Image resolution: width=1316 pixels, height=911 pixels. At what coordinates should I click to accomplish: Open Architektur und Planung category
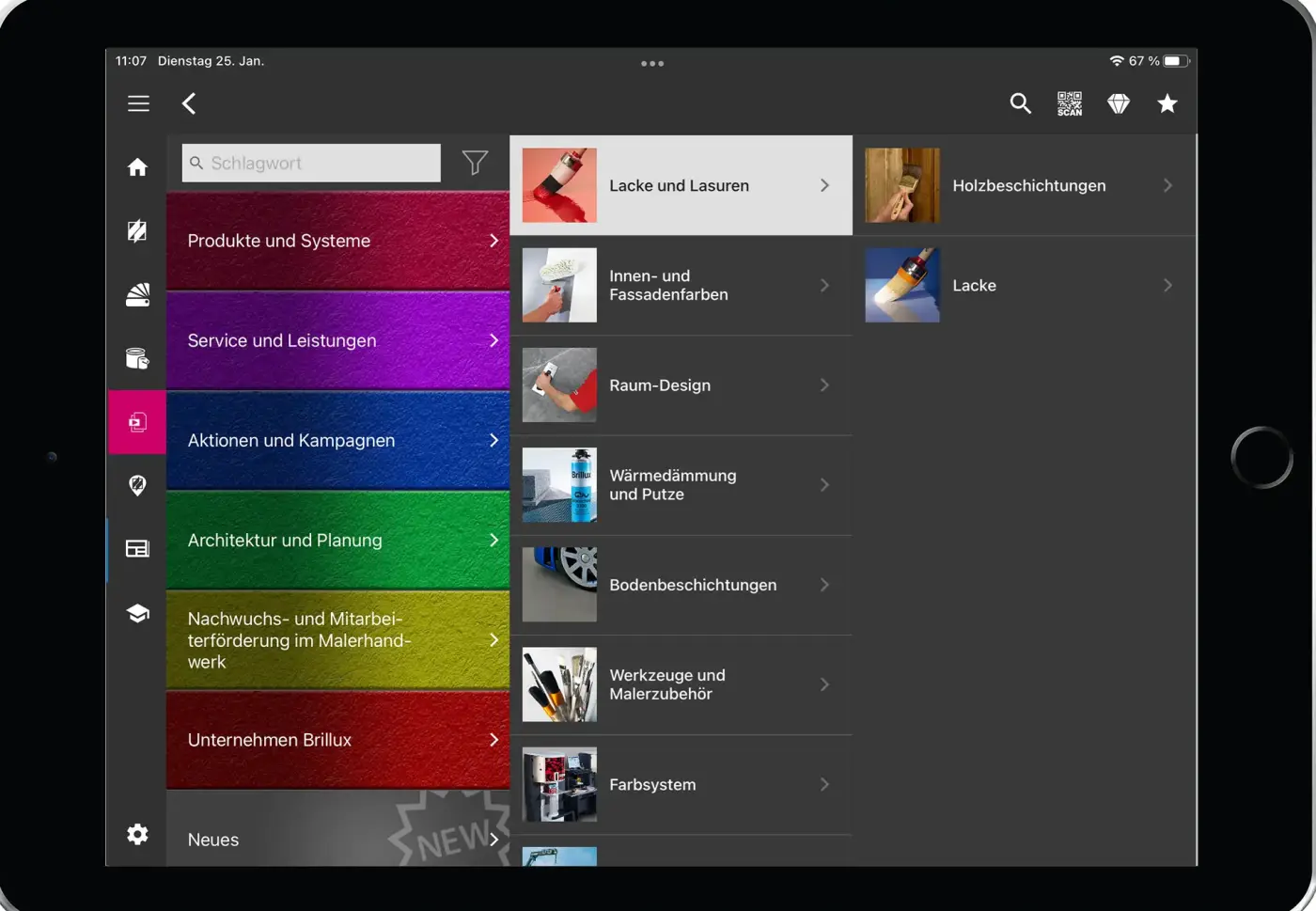337,540
